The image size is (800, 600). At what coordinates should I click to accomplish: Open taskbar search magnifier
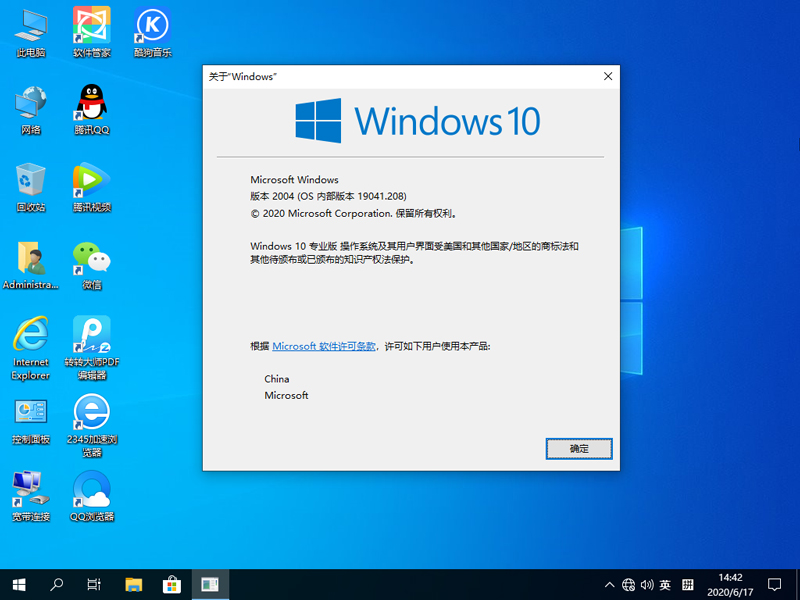click(57, 585)
